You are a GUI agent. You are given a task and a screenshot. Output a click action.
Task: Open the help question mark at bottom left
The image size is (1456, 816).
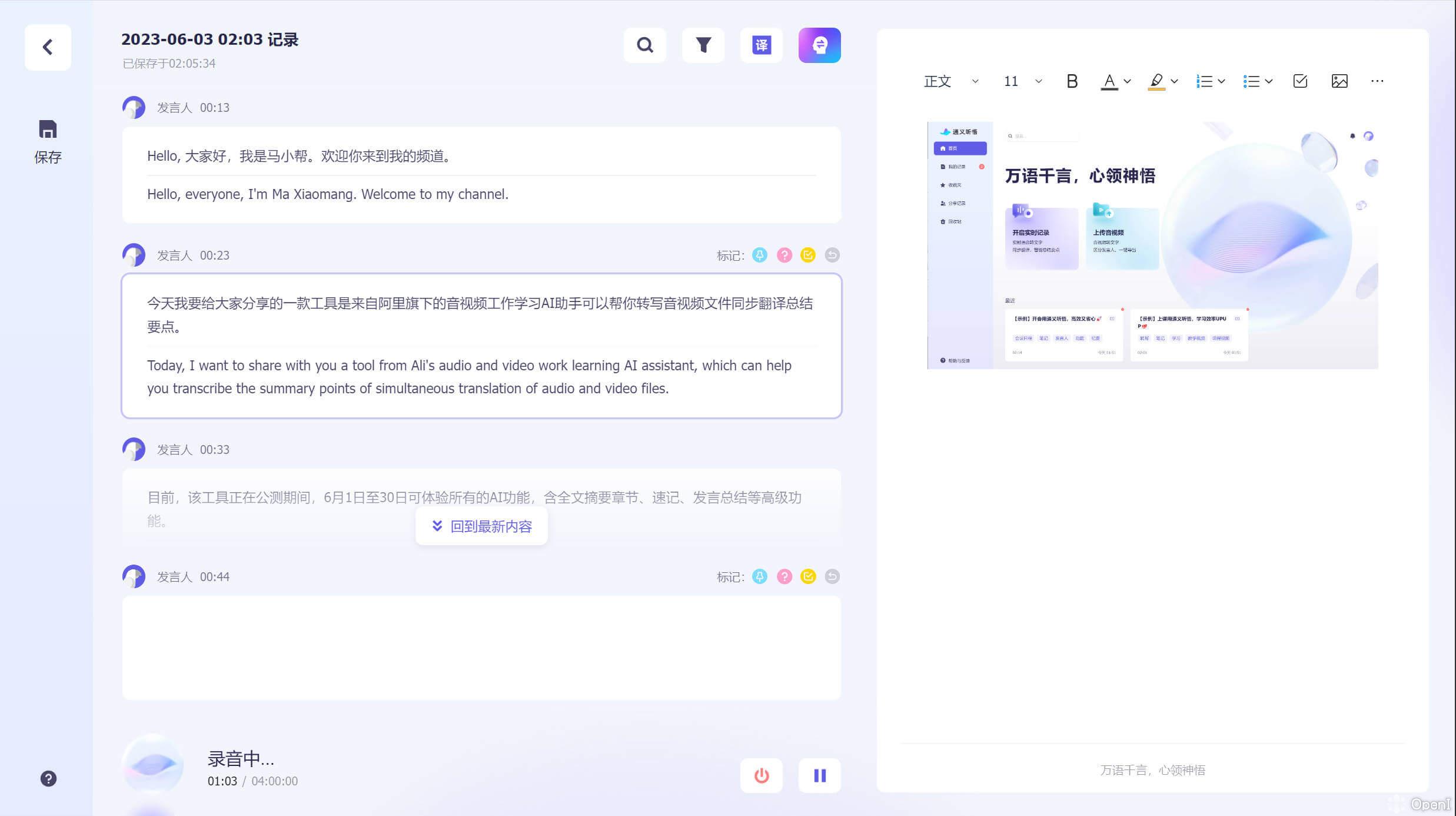click(x=48, y=778)
